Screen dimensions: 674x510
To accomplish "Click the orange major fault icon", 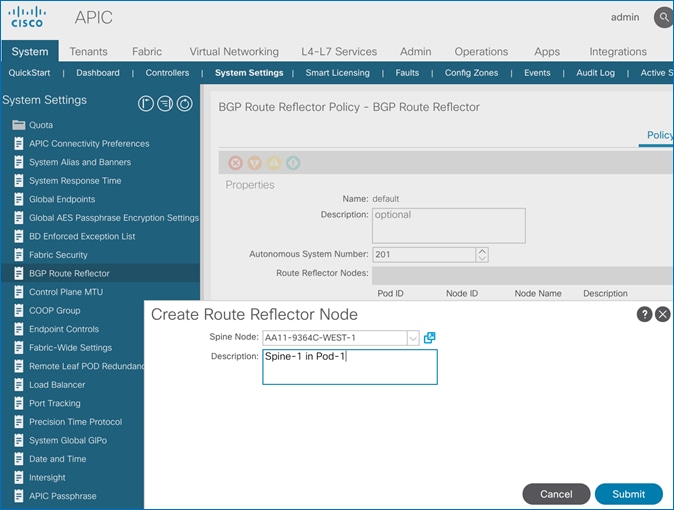I will [254, 162].
